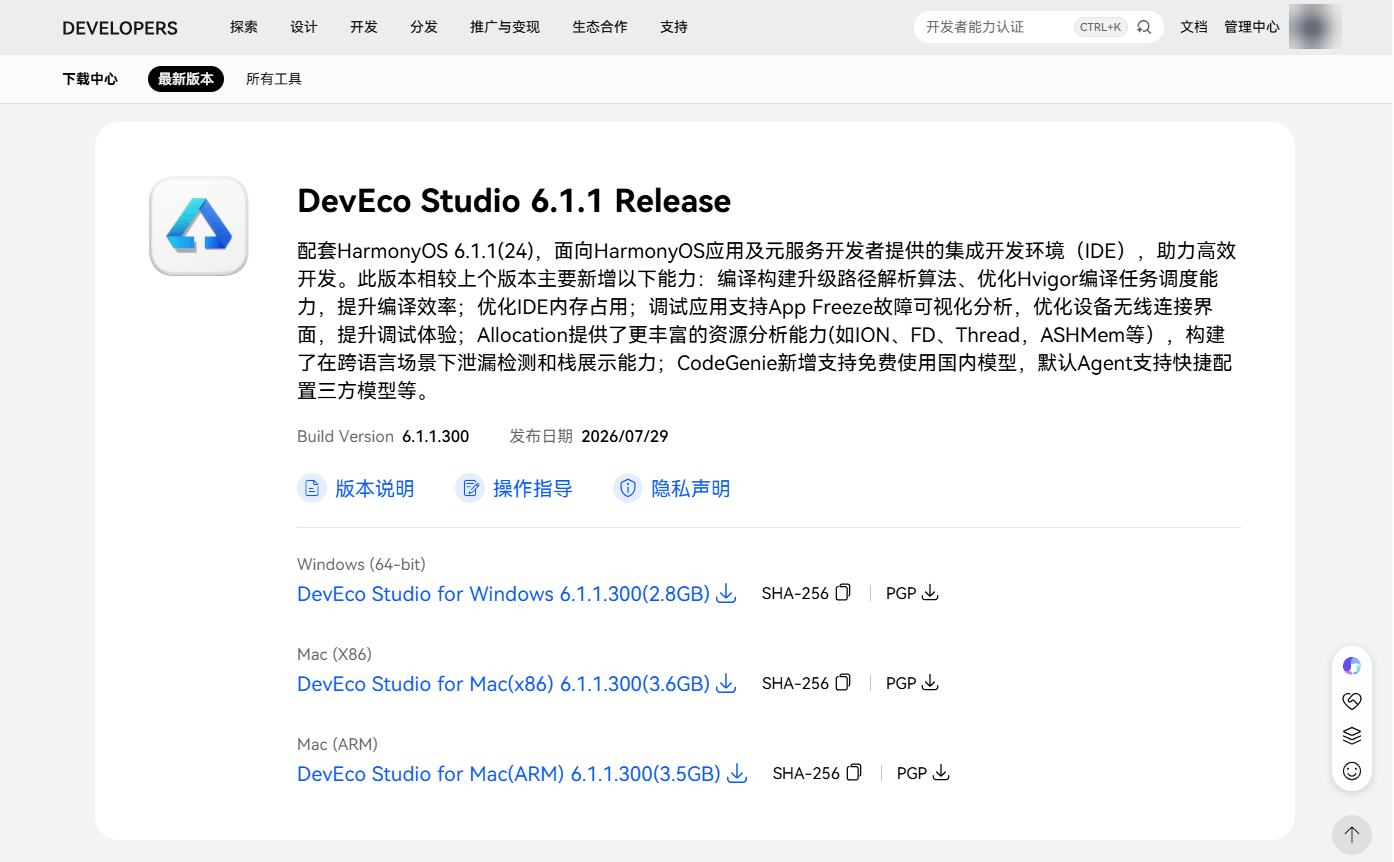Open the 管理中心 link in header
Image resolution: width=1394 pixels, height=862 pixels.
coord(1252,27)
